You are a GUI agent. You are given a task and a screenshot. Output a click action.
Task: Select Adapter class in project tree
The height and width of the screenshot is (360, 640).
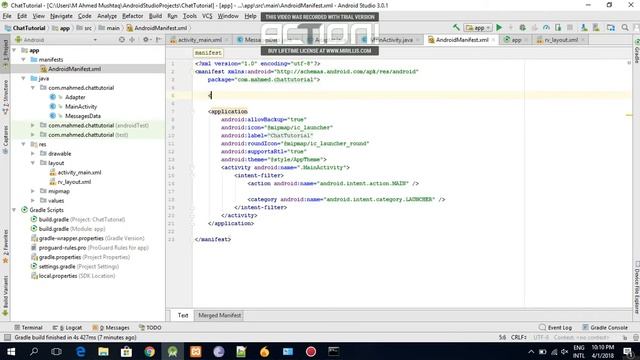[75, 97]
